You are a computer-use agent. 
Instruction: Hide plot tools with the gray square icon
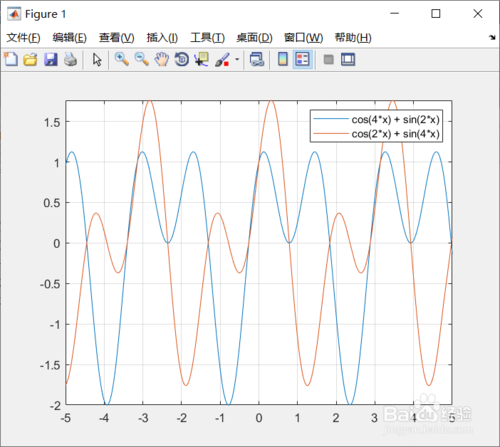[x=329, y=60]
